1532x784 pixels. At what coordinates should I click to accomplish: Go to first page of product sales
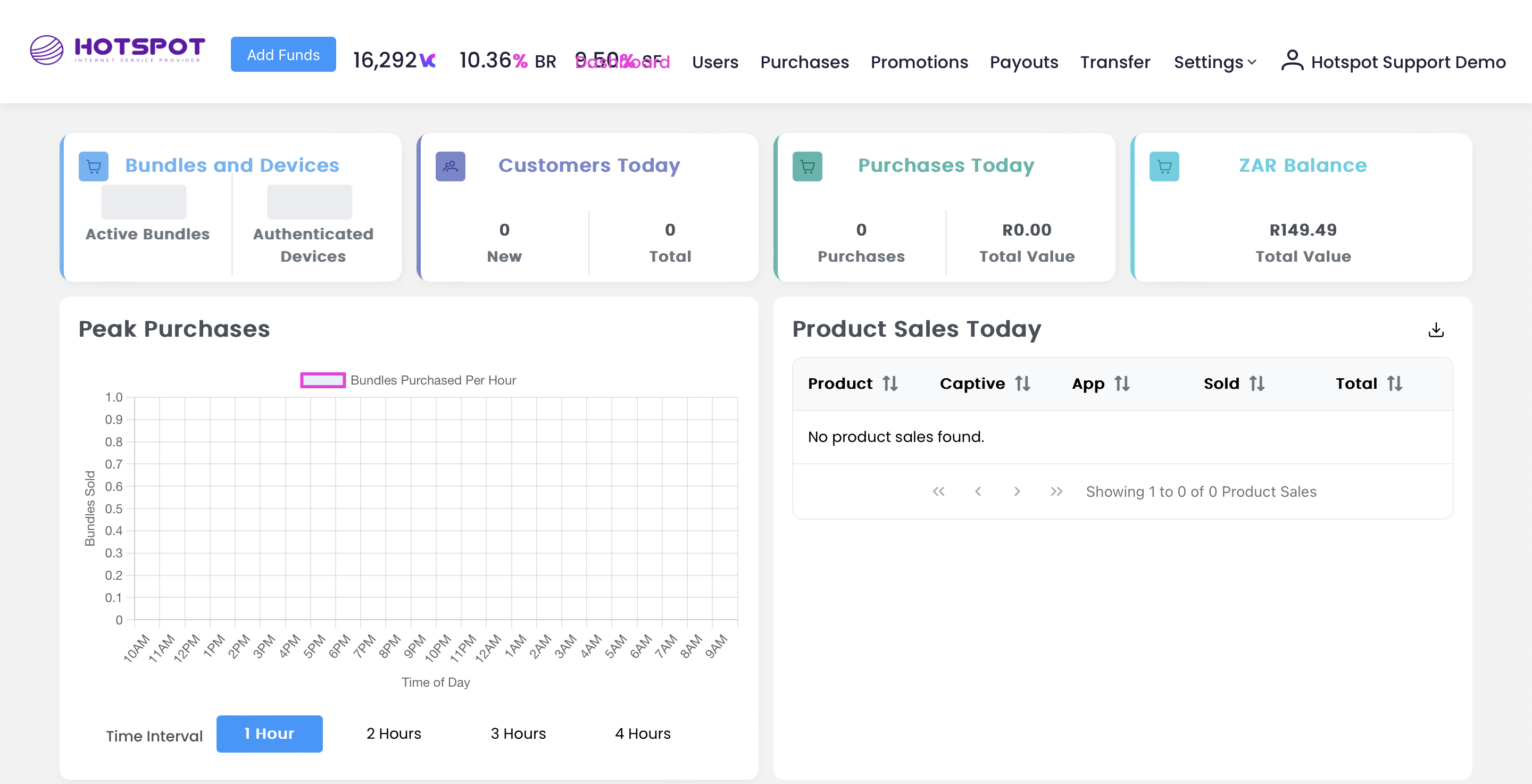tap(938, 491)
